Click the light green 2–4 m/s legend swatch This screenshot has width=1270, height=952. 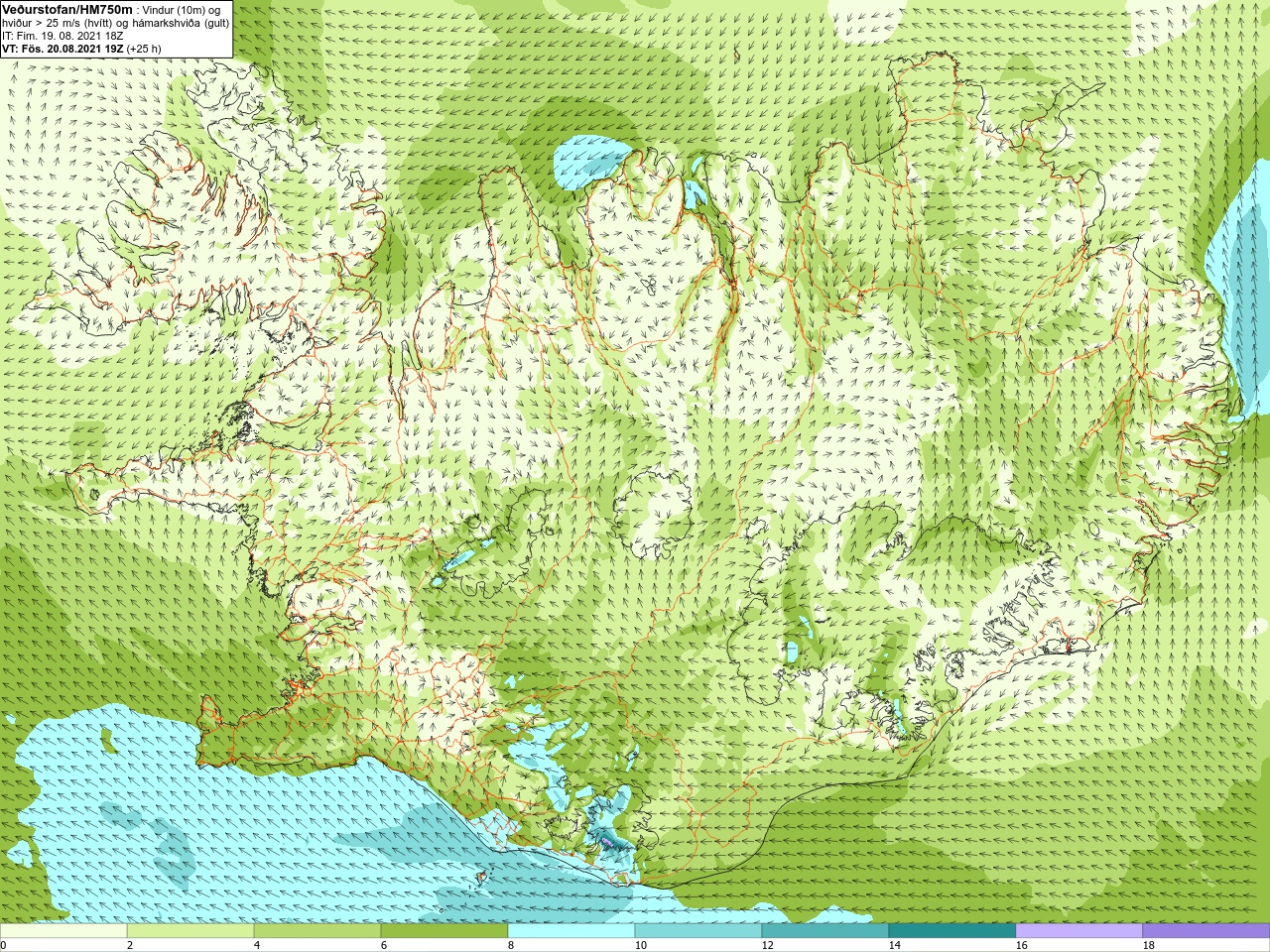pyautogui.click(x=190, y=931)
